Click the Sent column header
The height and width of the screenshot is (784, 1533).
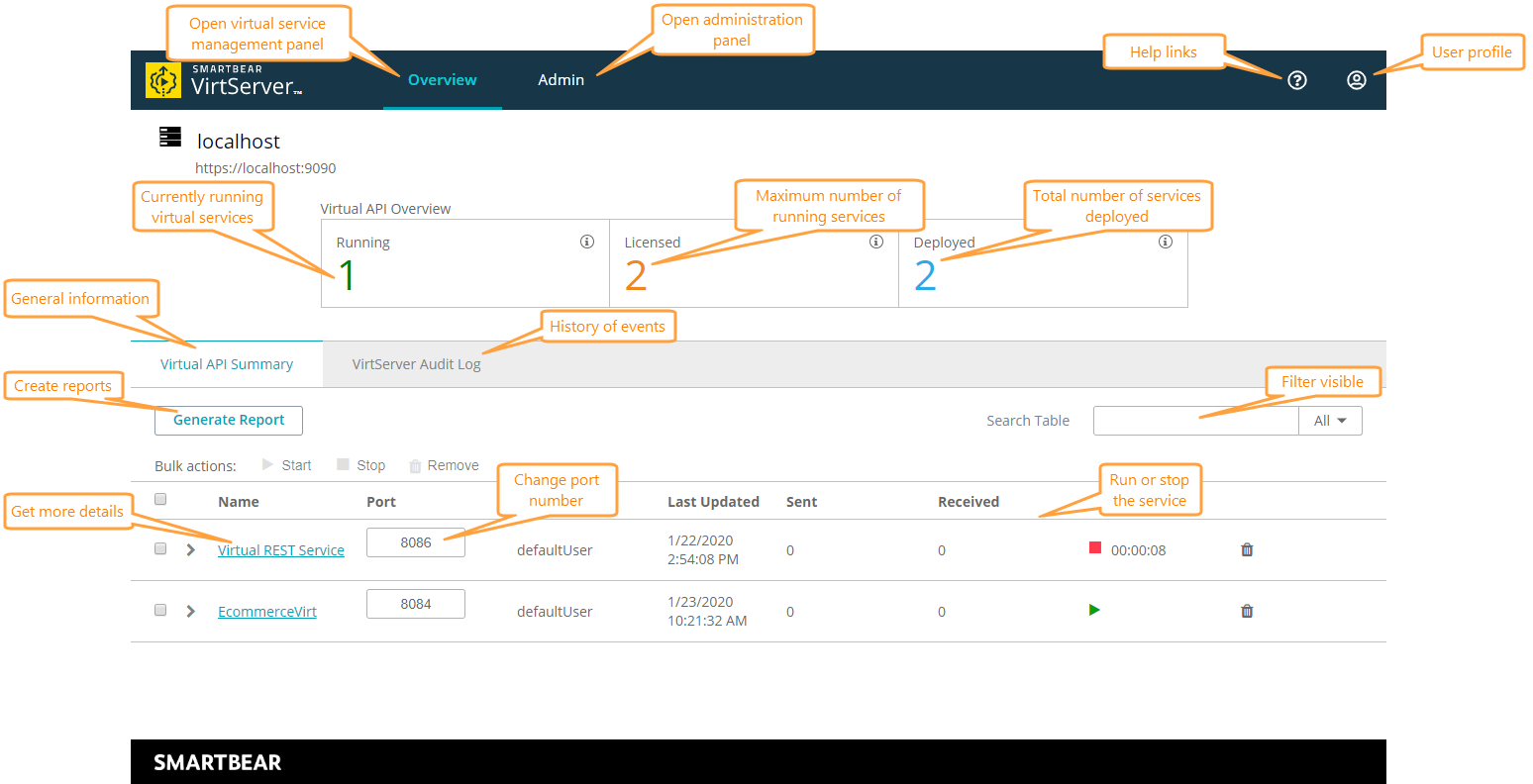pos(801,502)
